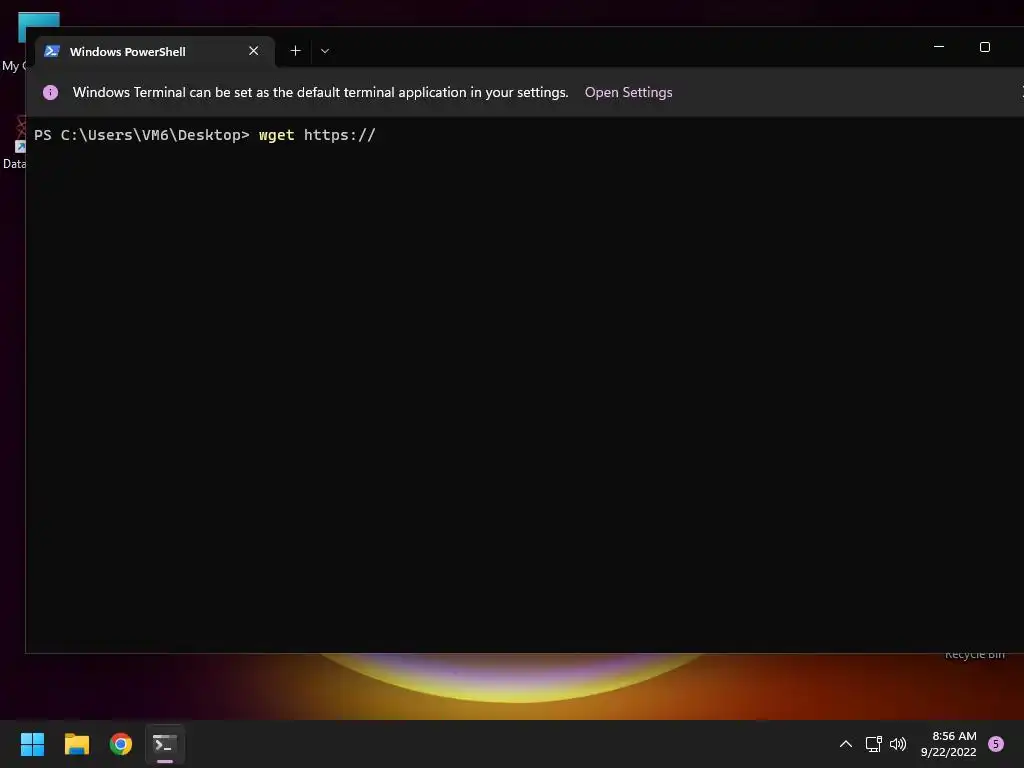Open notification center badge showing 5
1024x768 pixels.
[x=996, y=744]
